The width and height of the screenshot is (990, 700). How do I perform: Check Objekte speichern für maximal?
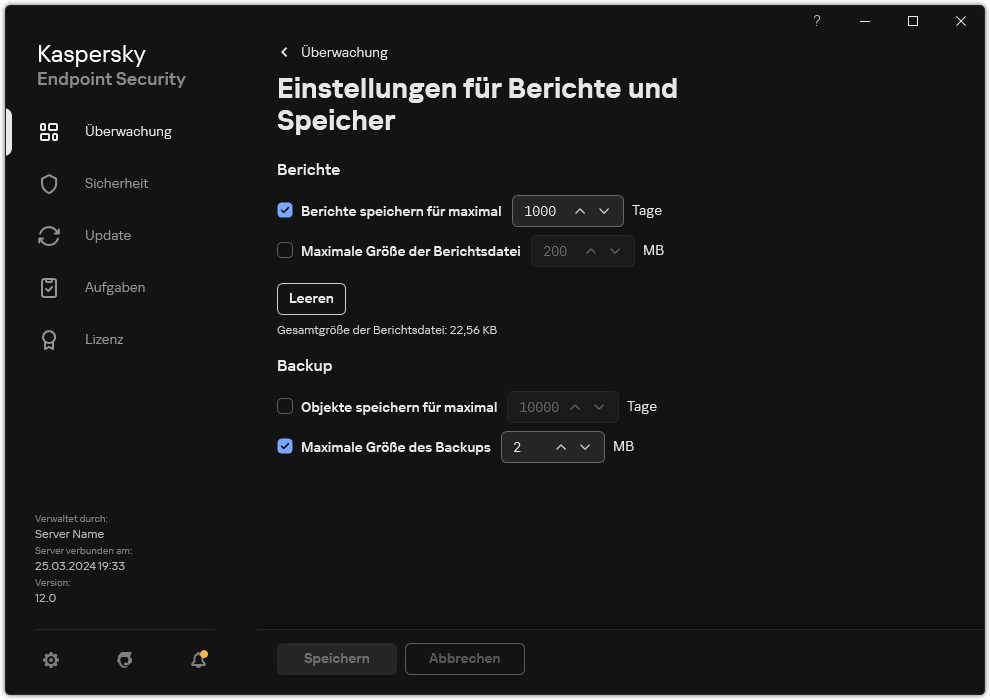(285, 407)
